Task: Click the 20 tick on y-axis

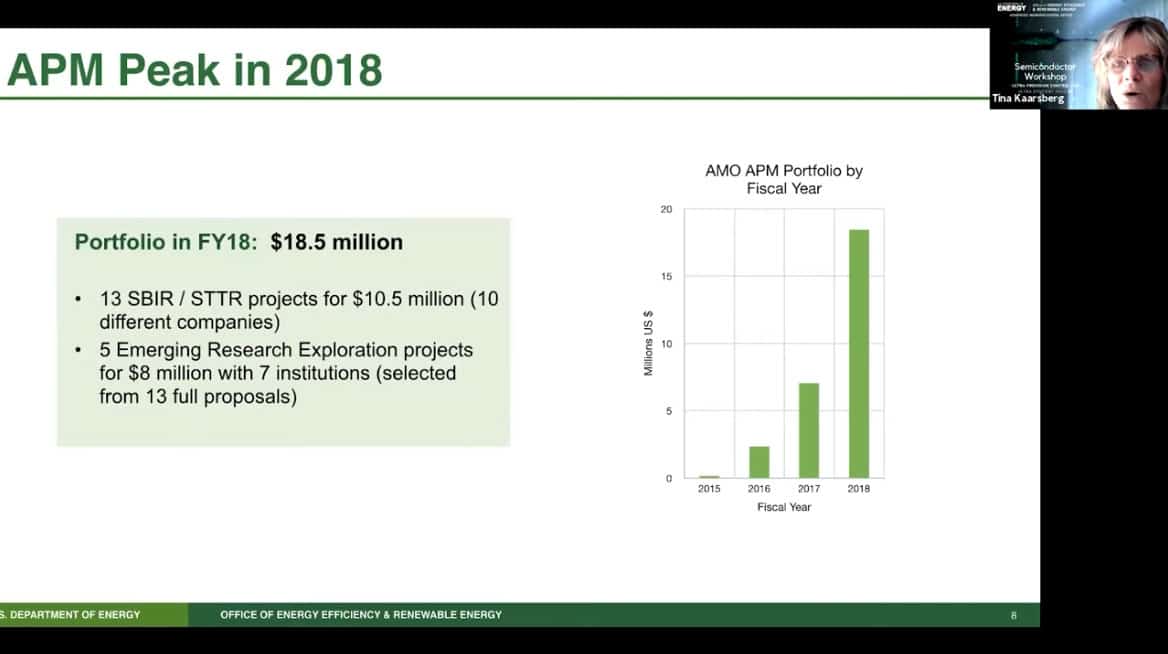Action: tap(666, 209)
